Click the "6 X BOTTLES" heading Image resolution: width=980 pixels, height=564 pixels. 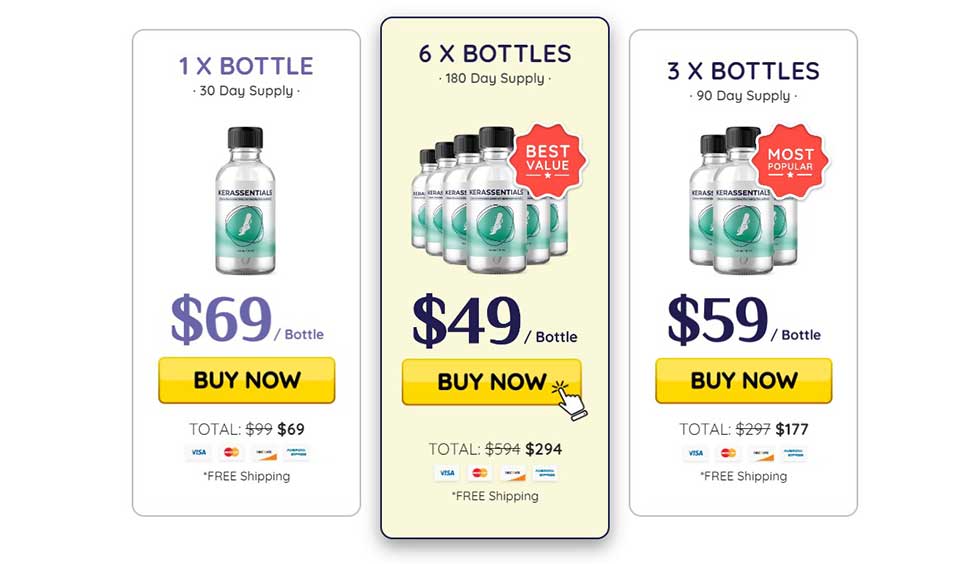pyautogui.click(x=495, y=54)
